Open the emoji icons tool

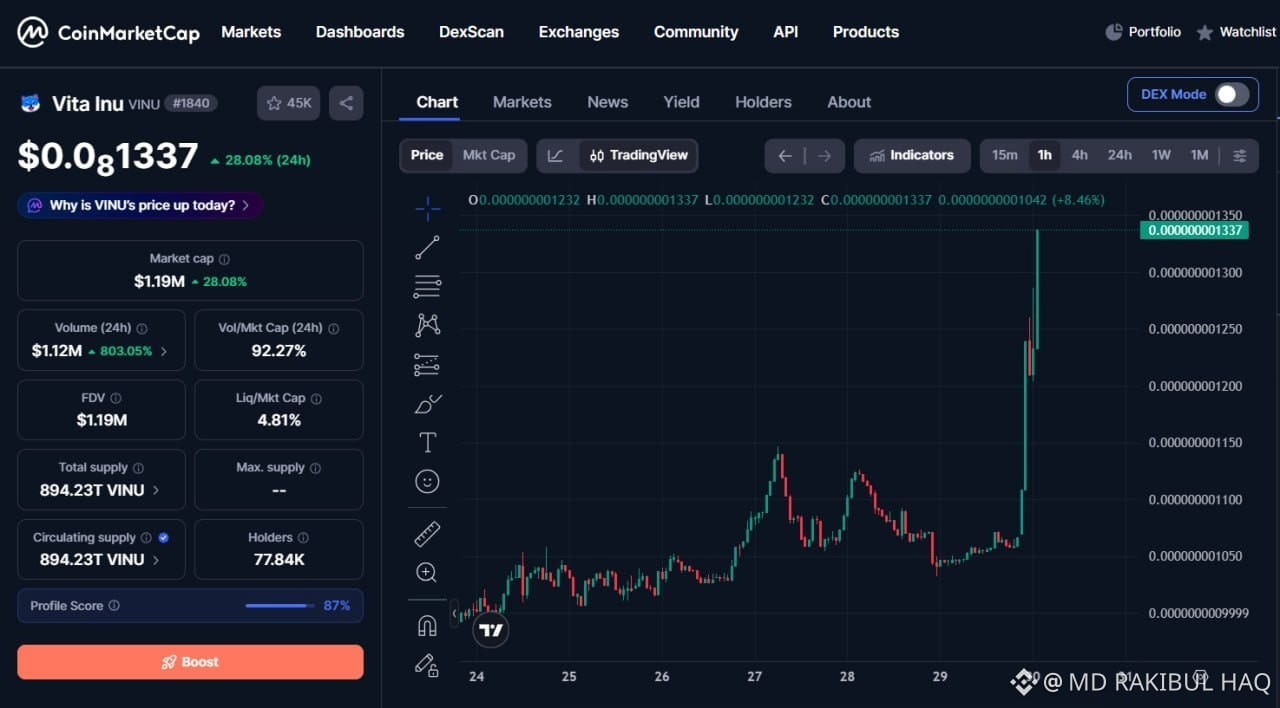pyautogui.click(x=427, y=482)
